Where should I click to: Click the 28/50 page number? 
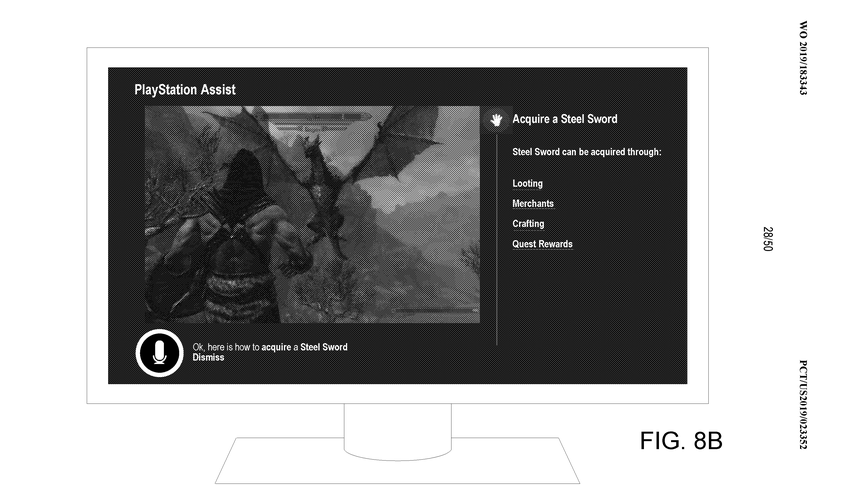coord(768,239)
